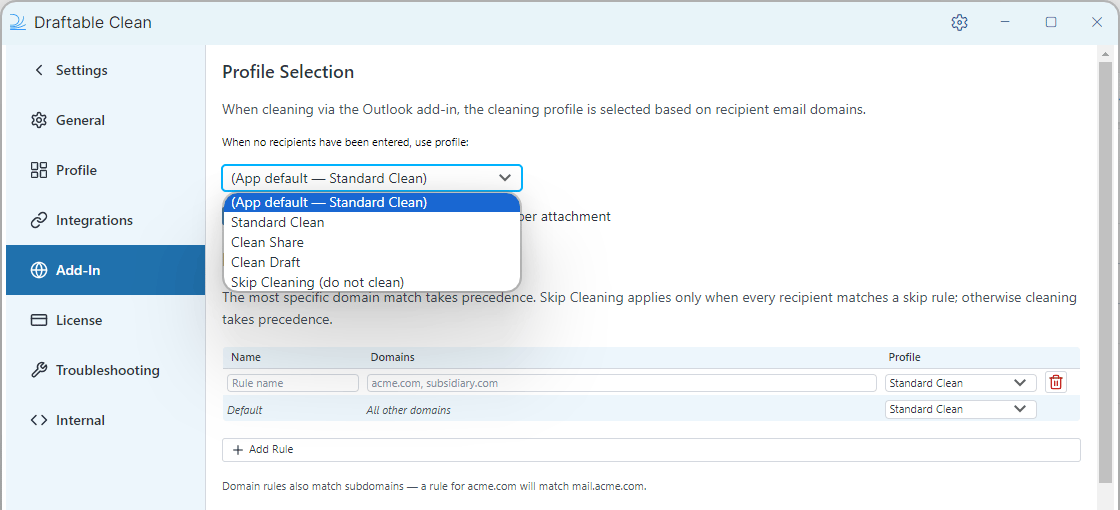Maximize the Draftable Clean window
The width and height of the screenshot is (1120, 510).
[x=1051, y=23]
